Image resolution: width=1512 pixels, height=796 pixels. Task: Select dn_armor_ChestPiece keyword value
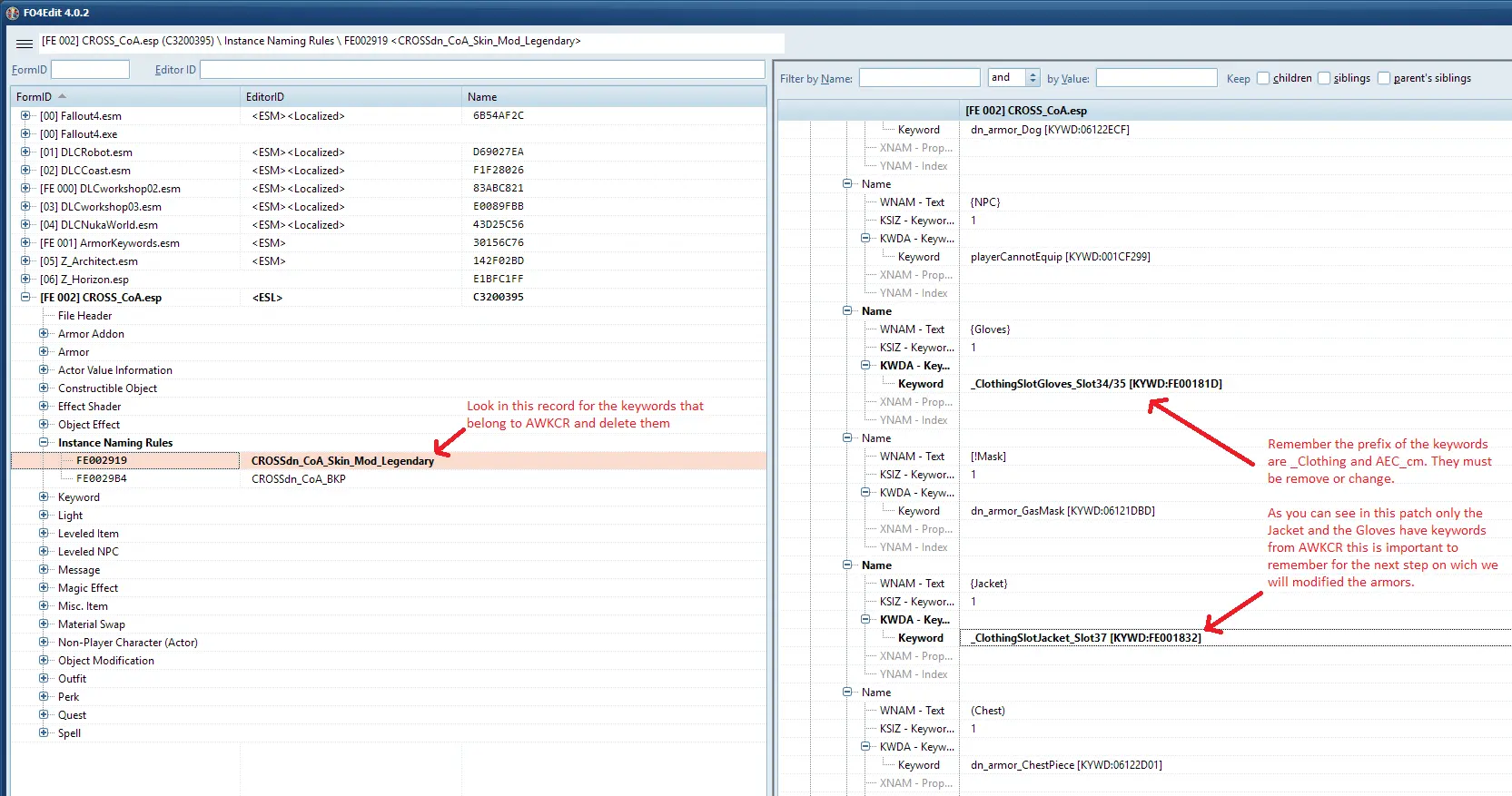[x=1066, y=765]
